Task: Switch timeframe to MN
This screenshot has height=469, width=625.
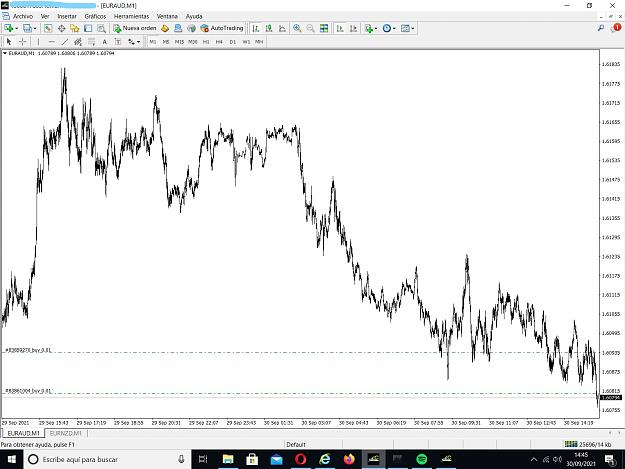Action: 259,42
